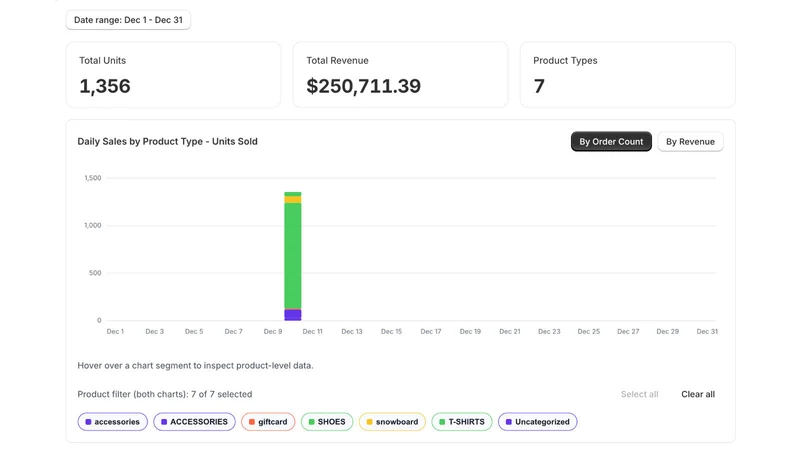This screenshot has width=800, height=450.
Task: Toggle the SHOES filter chip
Action: pyautogui.click(x=327, y=422)
